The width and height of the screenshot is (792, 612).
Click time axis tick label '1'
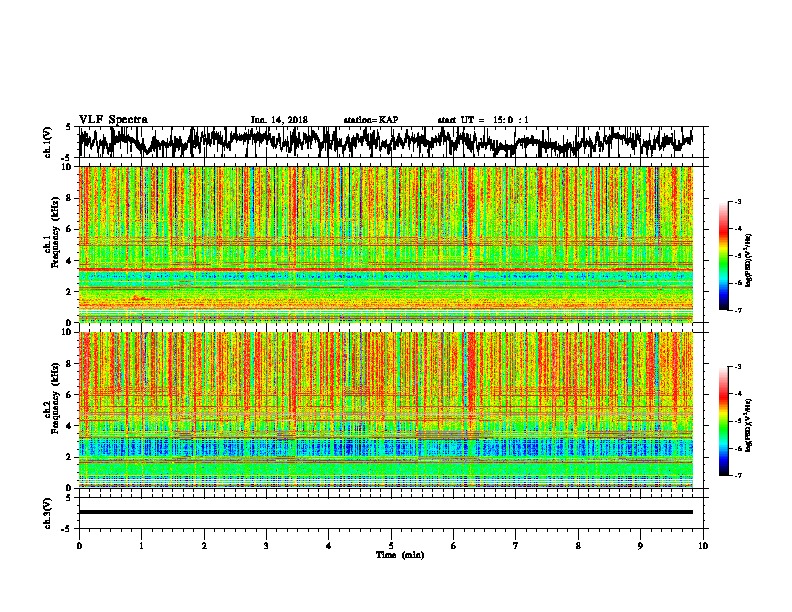[x=141, y=546]
